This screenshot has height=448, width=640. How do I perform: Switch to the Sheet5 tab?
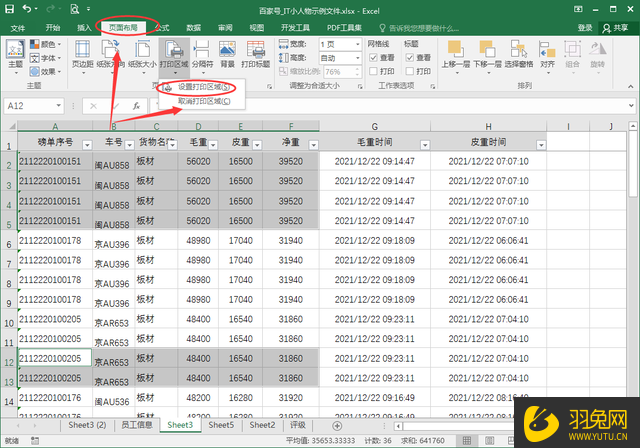pyautogui.click(x=221, y=425)
